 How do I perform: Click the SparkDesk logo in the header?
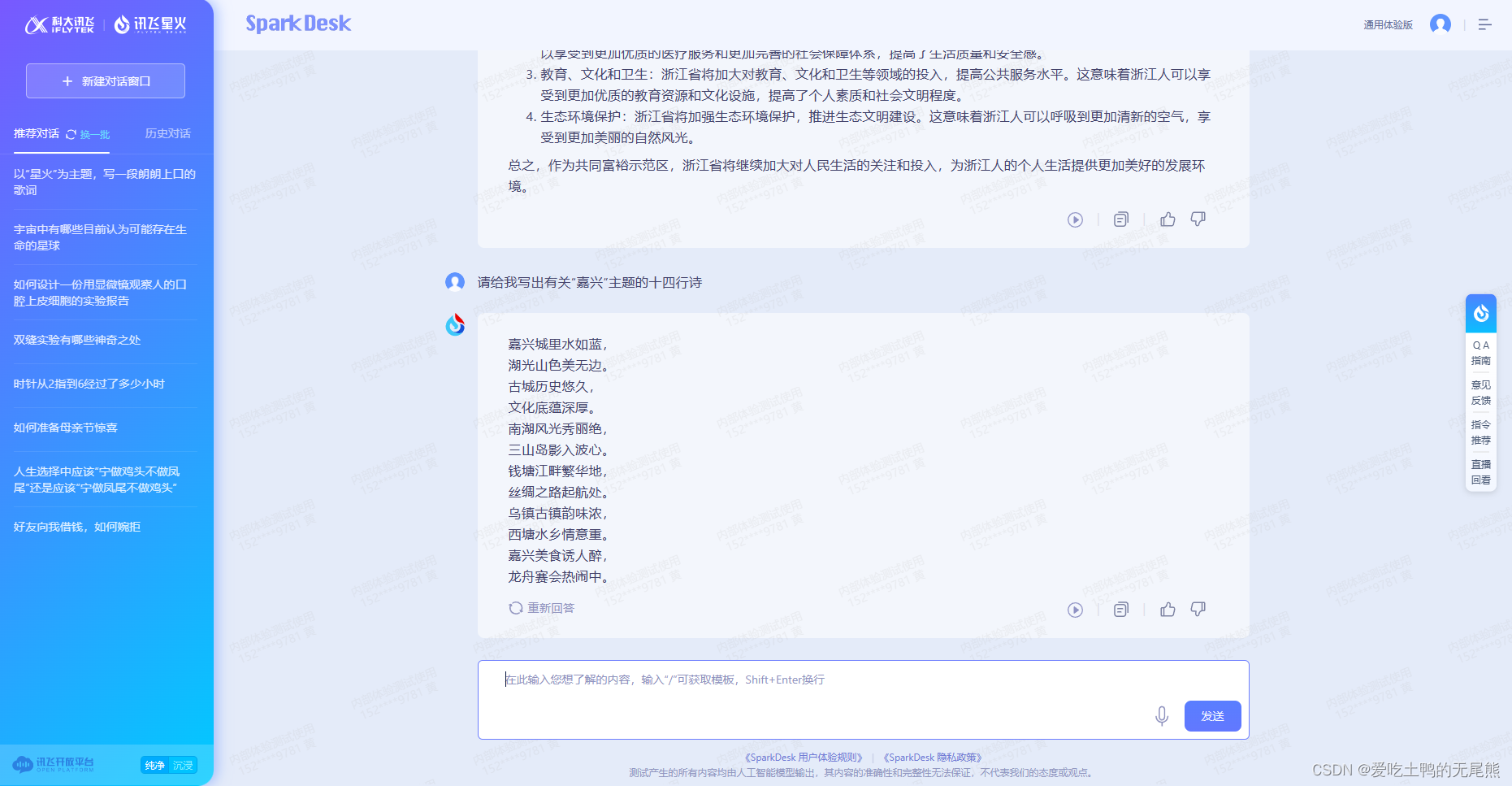pos(298,24)
